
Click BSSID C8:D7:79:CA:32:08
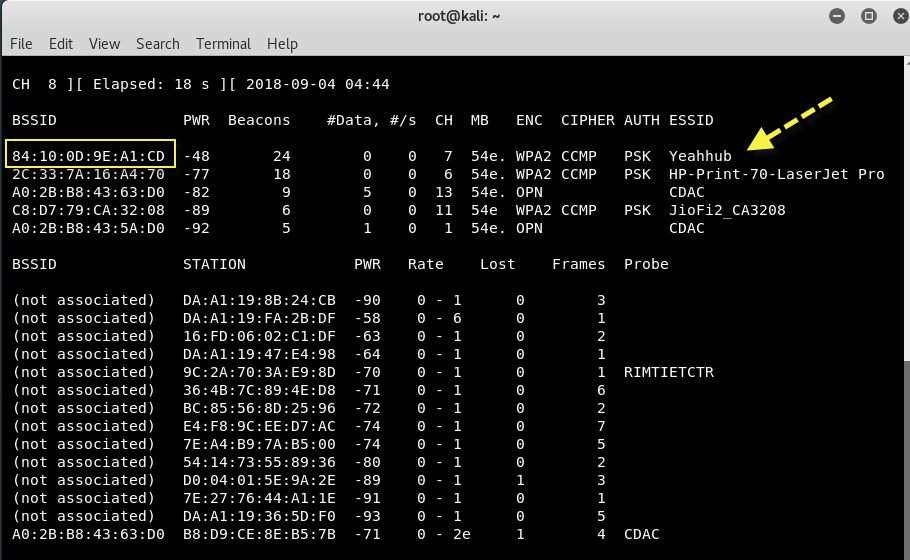89,210
